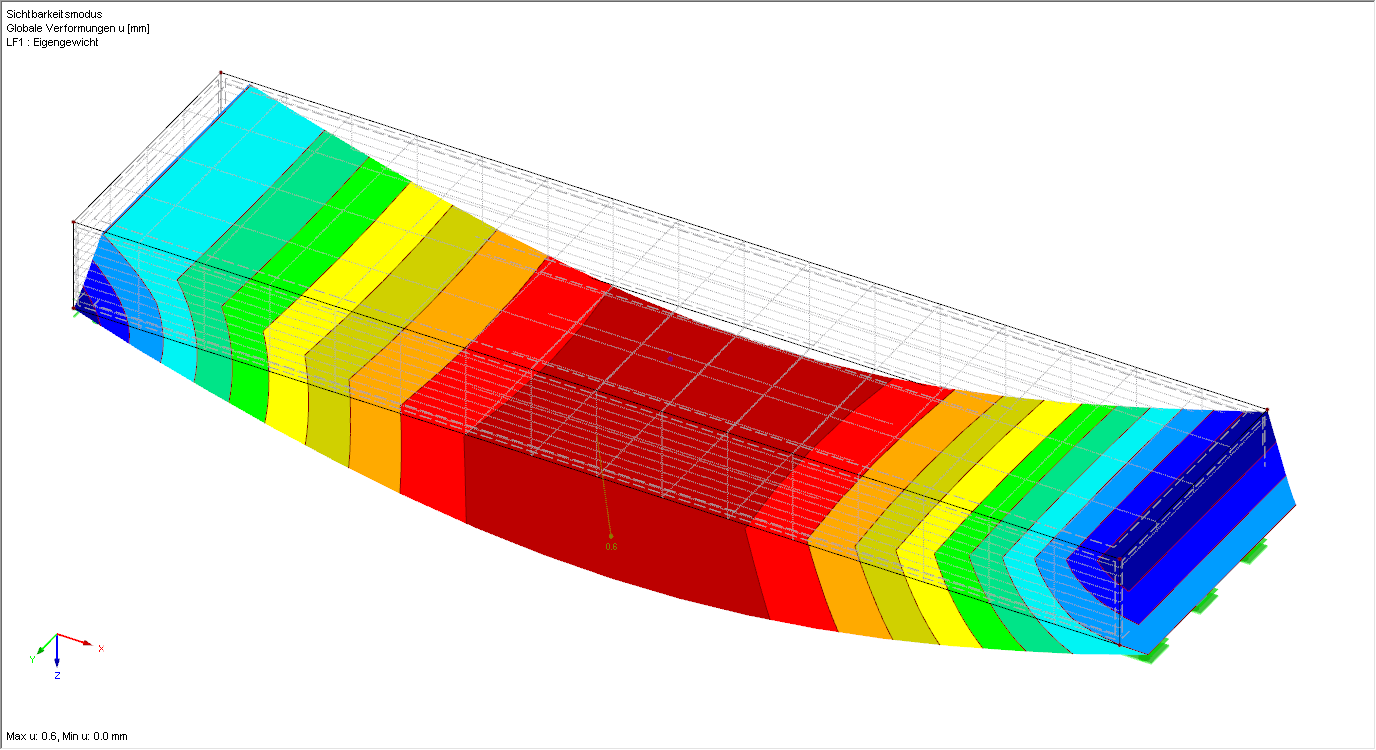Click the 'LF1 : Eigengewicht' load case label
Screen dimensions: 1376x750
coord(52,42)
